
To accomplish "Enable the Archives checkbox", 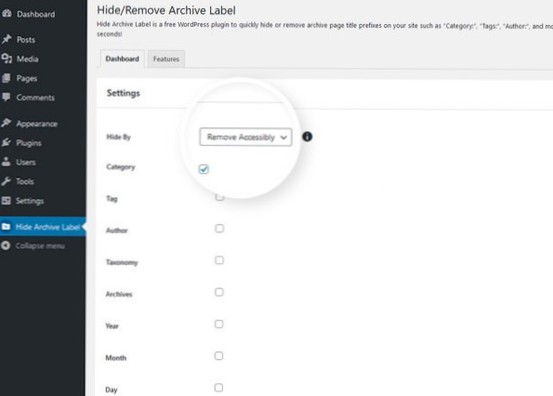I will (x=219, y=292).
